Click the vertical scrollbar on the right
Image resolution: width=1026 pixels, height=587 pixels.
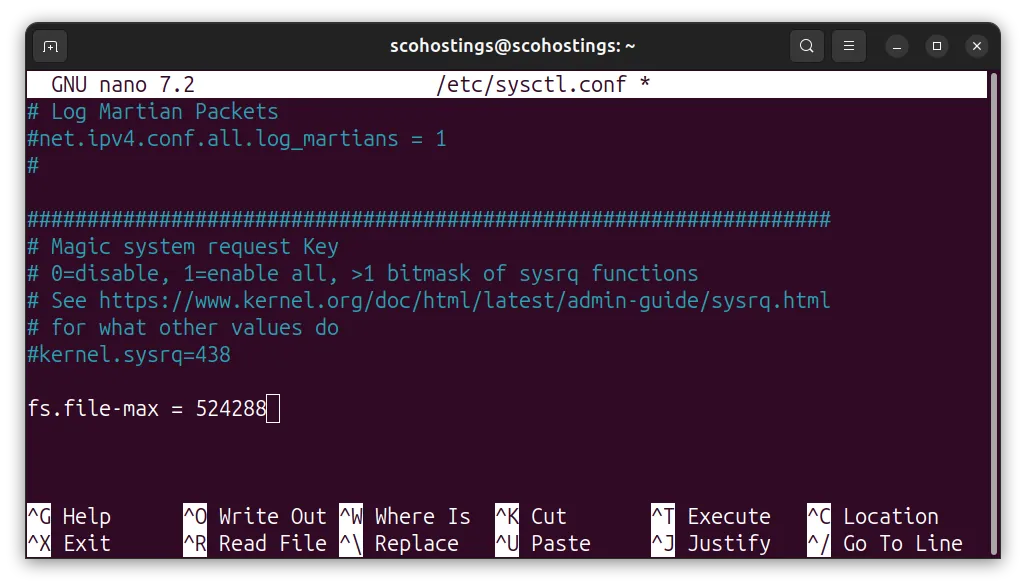(x=993, y=314)
